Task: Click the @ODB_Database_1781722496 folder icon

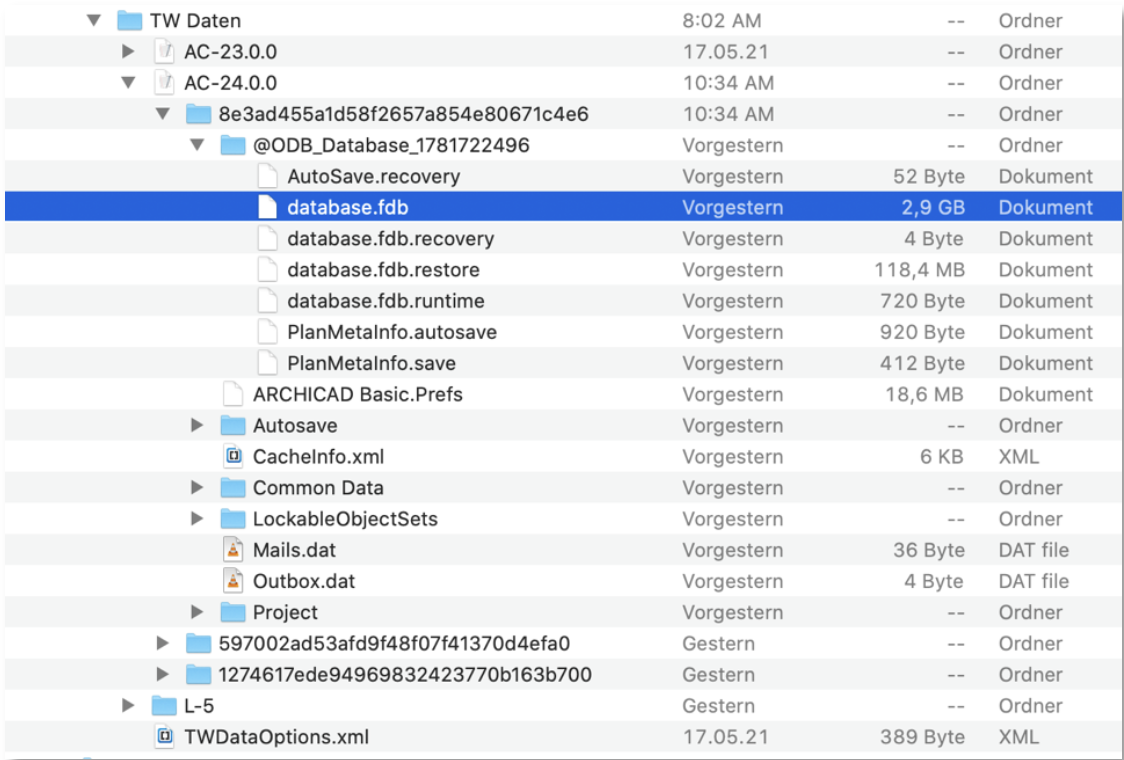Action: tap(232, 145)
